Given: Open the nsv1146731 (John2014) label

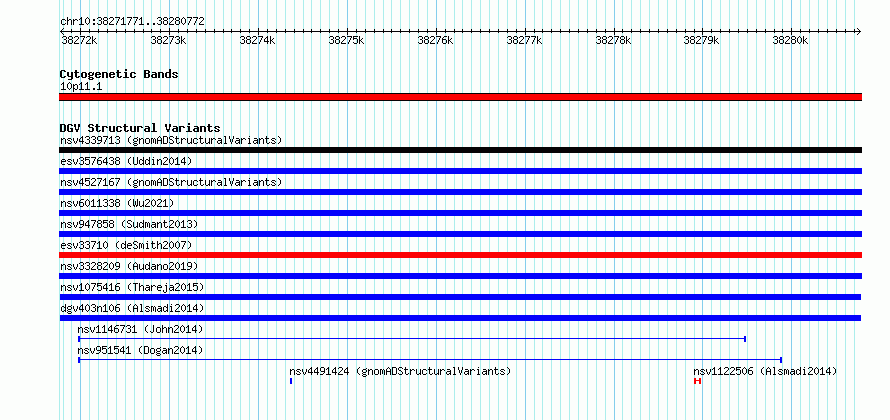Looking at the screenshot, I should click(140, 329).
